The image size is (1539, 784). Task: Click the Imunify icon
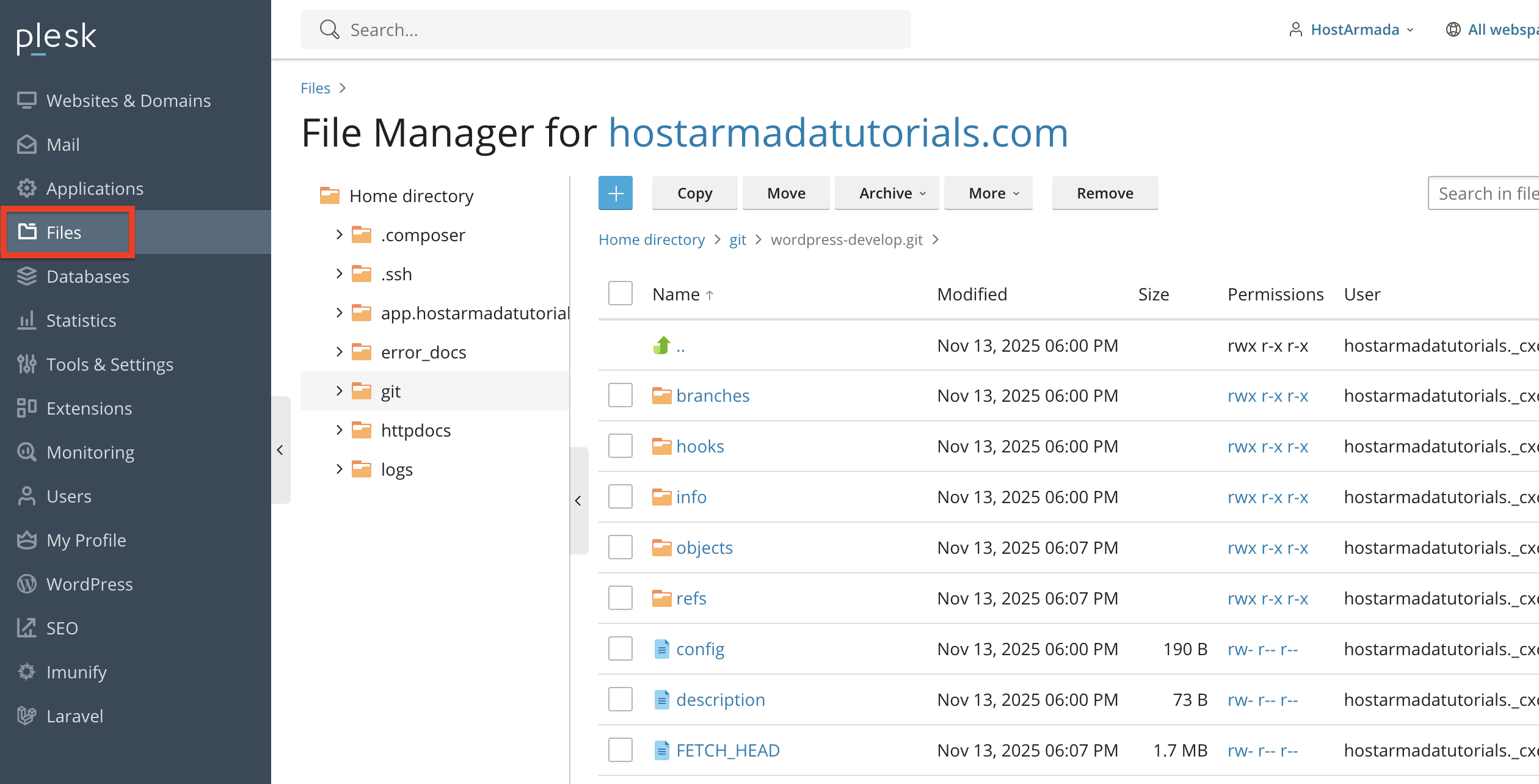click(27, 672)
